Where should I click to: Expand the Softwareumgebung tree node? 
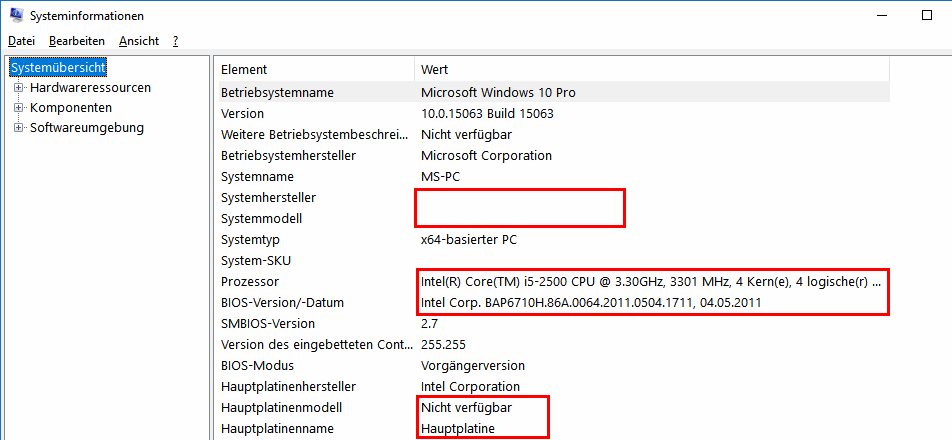19,128
